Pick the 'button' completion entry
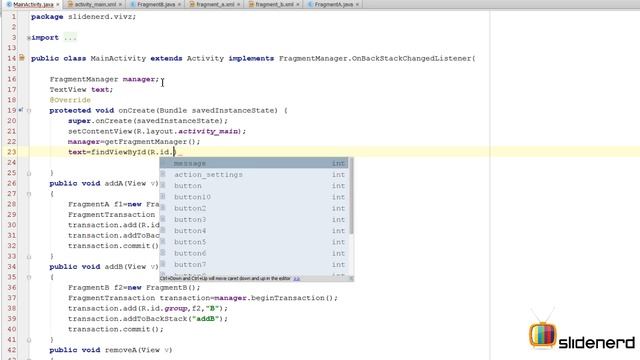This screenshot has width=640, height=360. click(254, 186)
